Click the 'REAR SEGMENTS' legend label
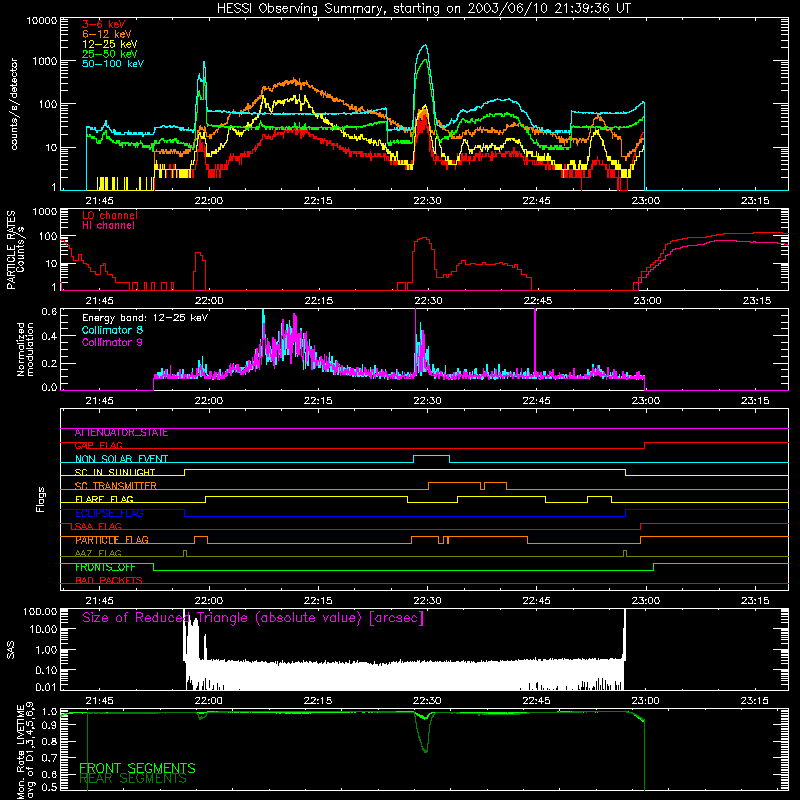The image size is (800, 800). click(x=133, y=779)
